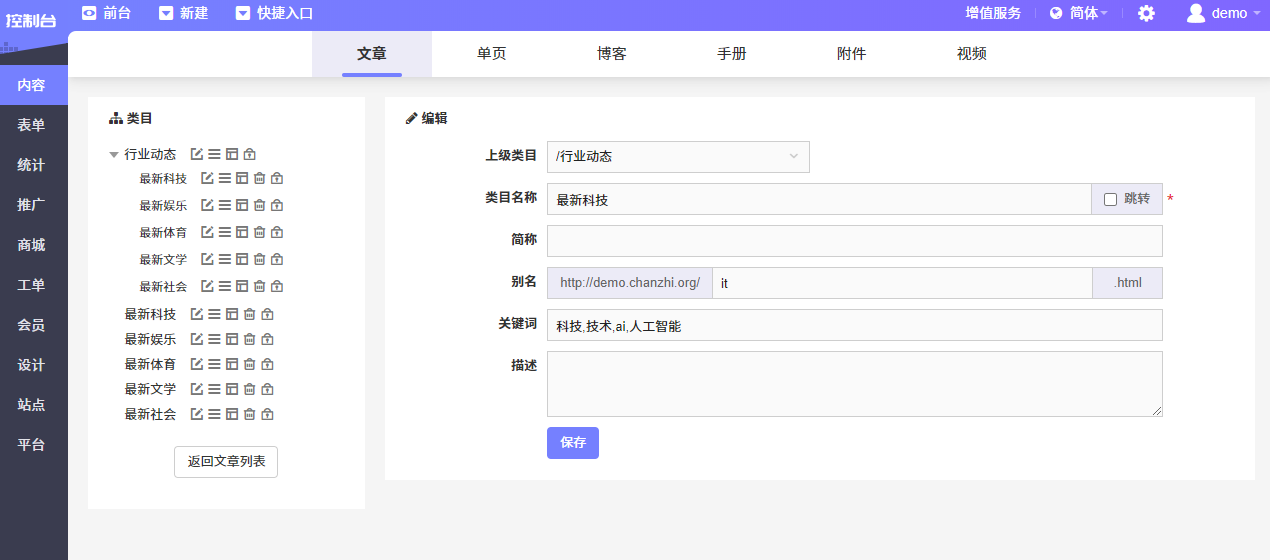The image size is (1270, 560).
Task: Open settings via the gear icon
Action: pos(1146,13)
